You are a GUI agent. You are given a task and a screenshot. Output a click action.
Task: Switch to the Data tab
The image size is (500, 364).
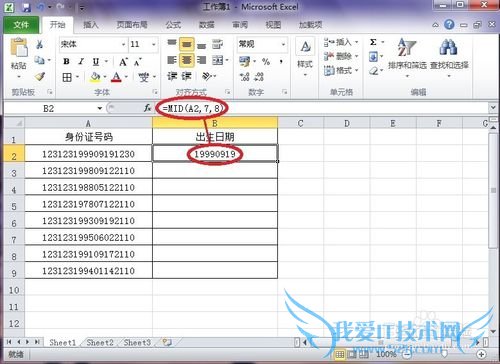207,25
